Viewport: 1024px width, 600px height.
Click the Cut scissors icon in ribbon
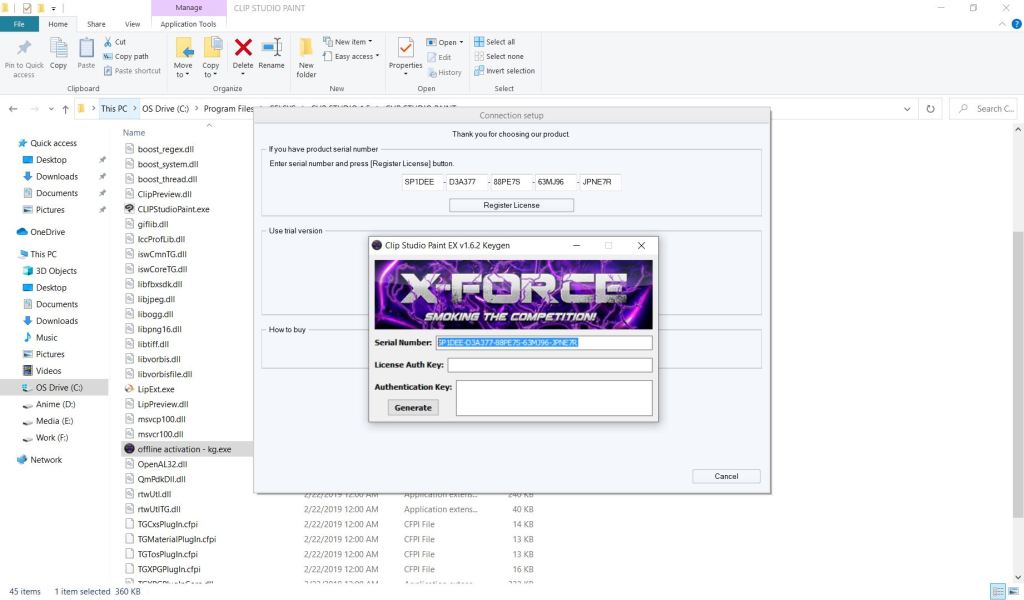[108, 42]
